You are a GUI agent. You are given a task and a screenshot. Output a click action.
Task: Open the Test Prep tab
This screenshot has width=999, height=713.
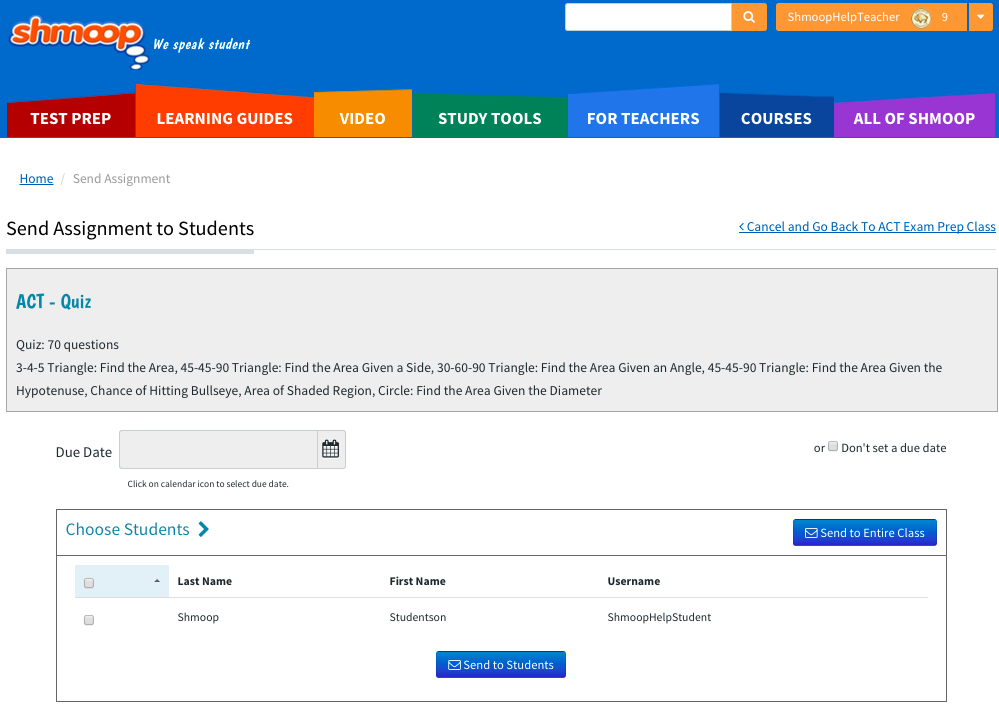tap(71, 119)
